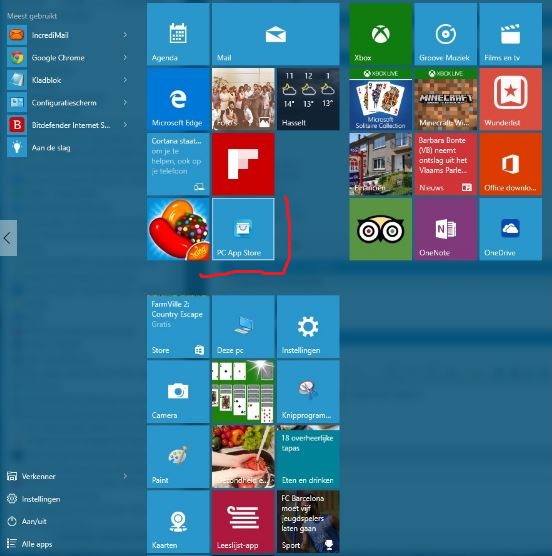Open the Instellingen gear tile

[308, 327]
